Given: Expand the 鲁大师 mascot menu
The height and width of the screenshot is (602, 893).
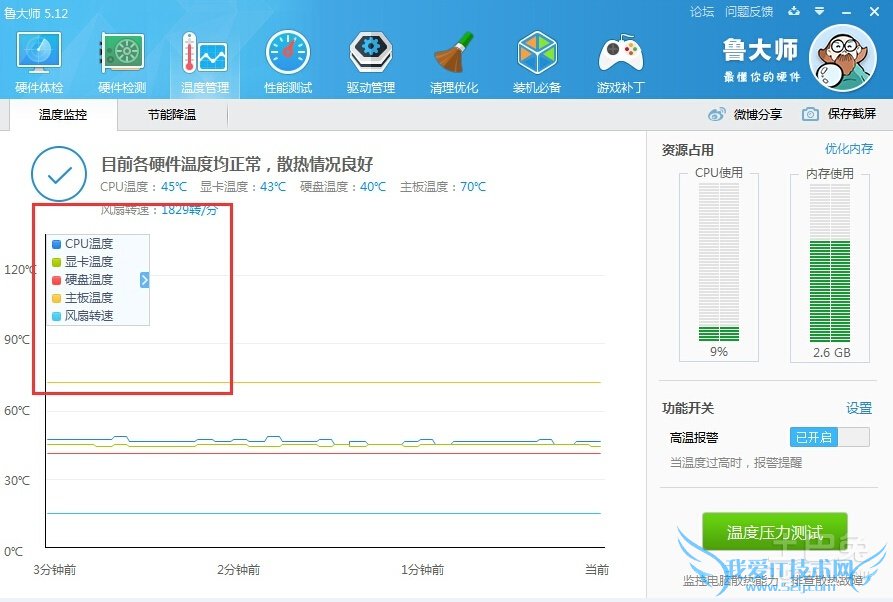Looking at the screenshot, I should 843,57.
